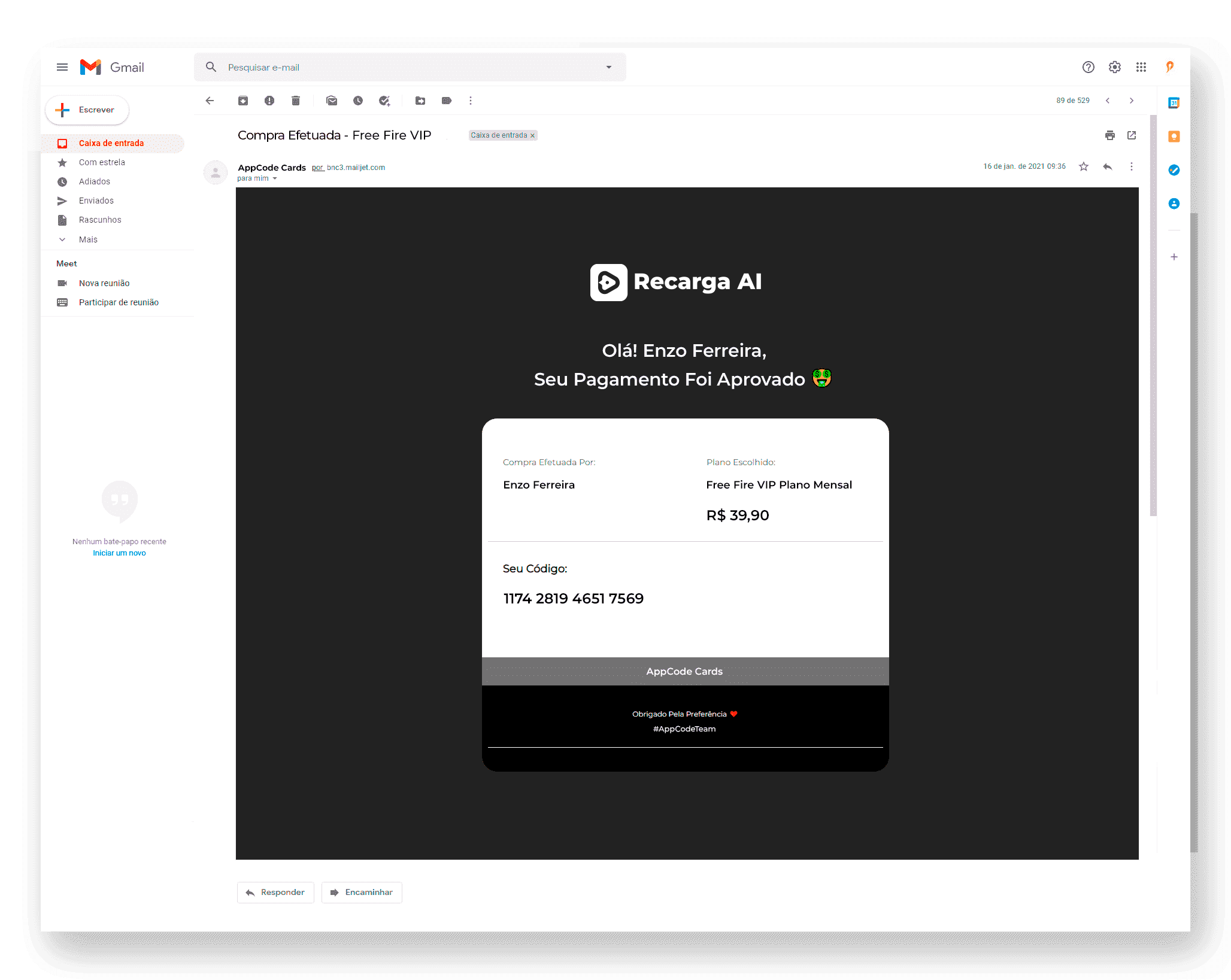Snooze this email with the clock icon
1231x980 pixels.
pos(358,101)
